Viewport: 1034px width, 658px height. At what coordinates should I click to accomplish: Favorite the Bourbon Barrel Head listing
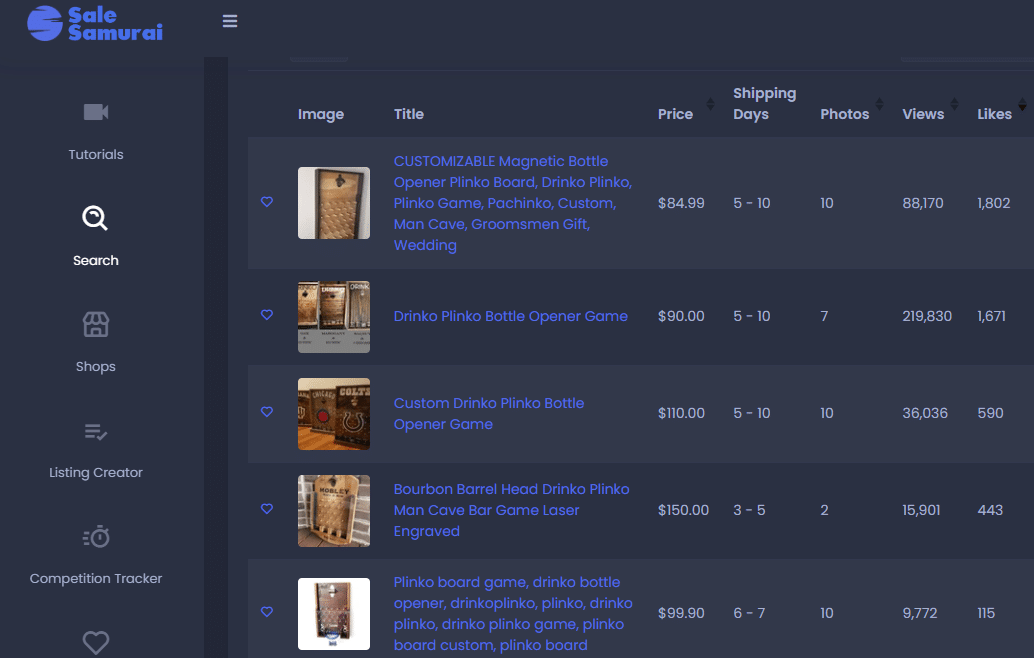click(267, 508)
